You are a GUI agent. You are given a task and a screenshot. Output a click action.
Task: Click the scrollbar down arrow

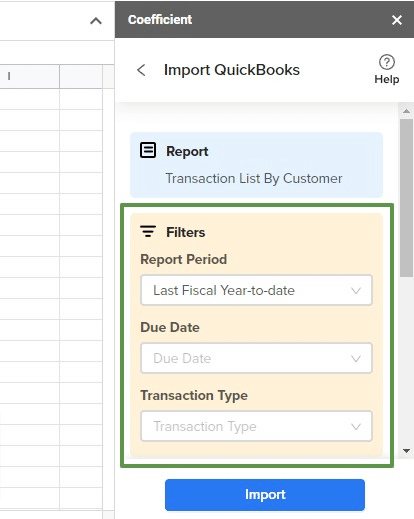406,451
